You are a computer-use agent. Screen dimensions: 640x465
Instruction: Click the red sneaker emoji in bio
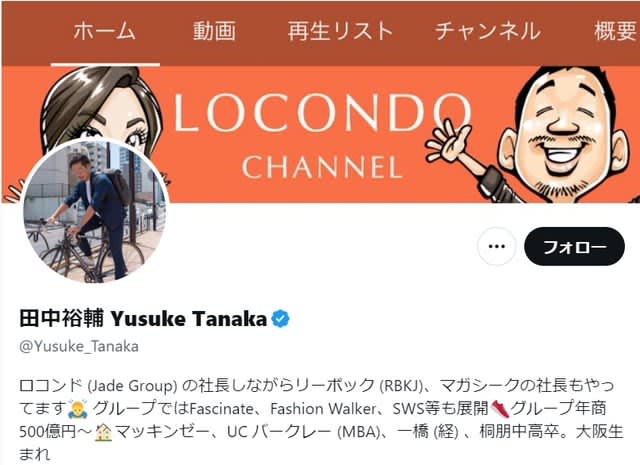coord(500,409)
